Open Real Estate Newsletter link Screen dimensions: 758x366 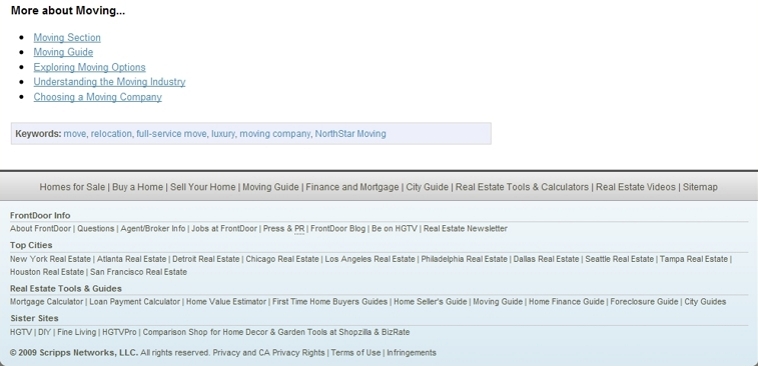pos(466,229)
